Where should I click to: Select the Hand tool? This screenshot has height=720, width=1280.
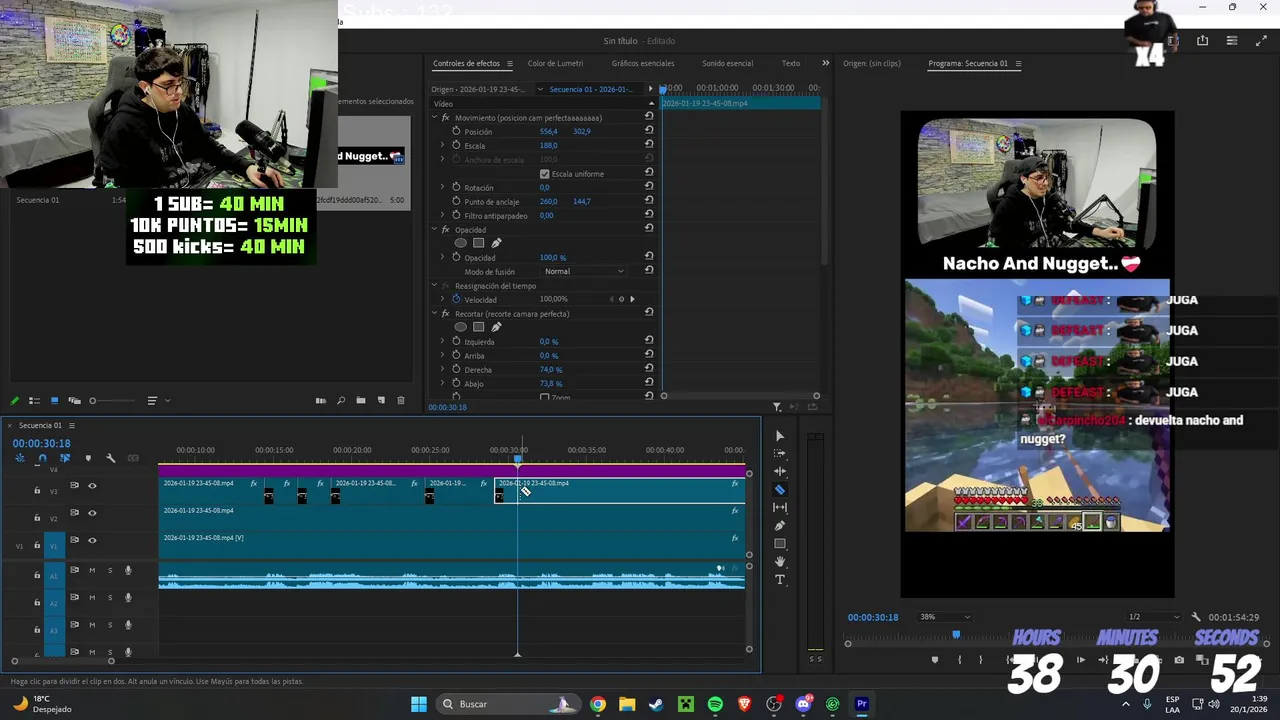pyautogui.click(x=780, y=562)
